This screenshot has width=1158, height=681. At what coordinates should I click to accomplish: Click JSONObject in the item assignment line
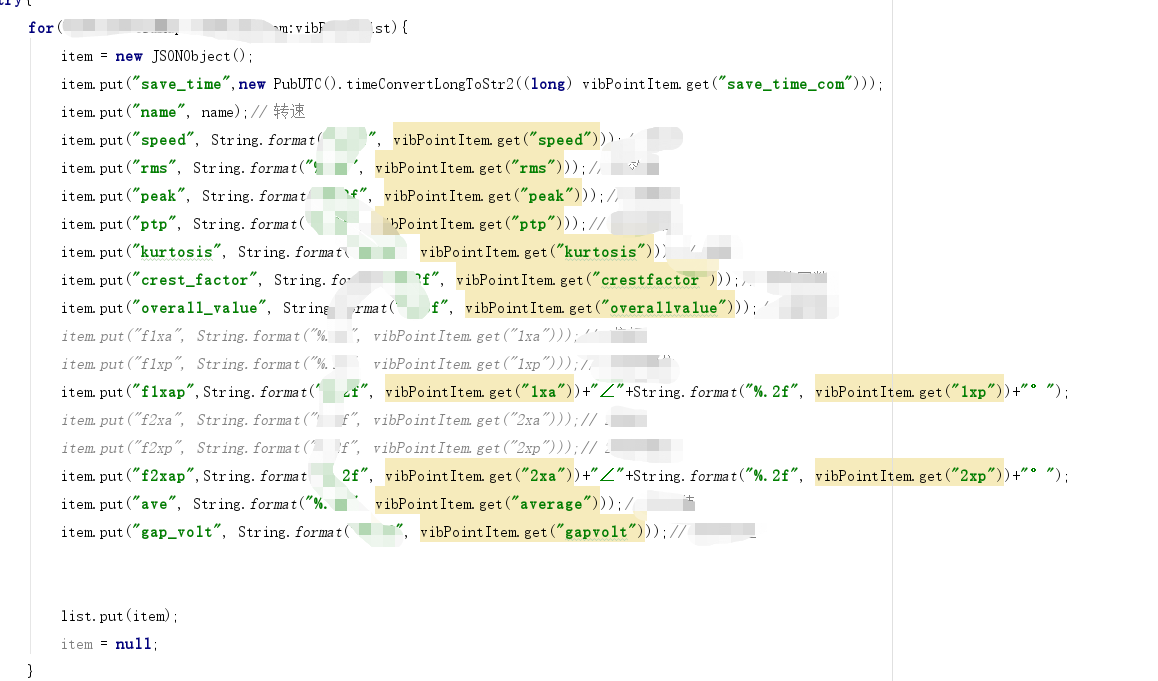click(x=191, y=56)
